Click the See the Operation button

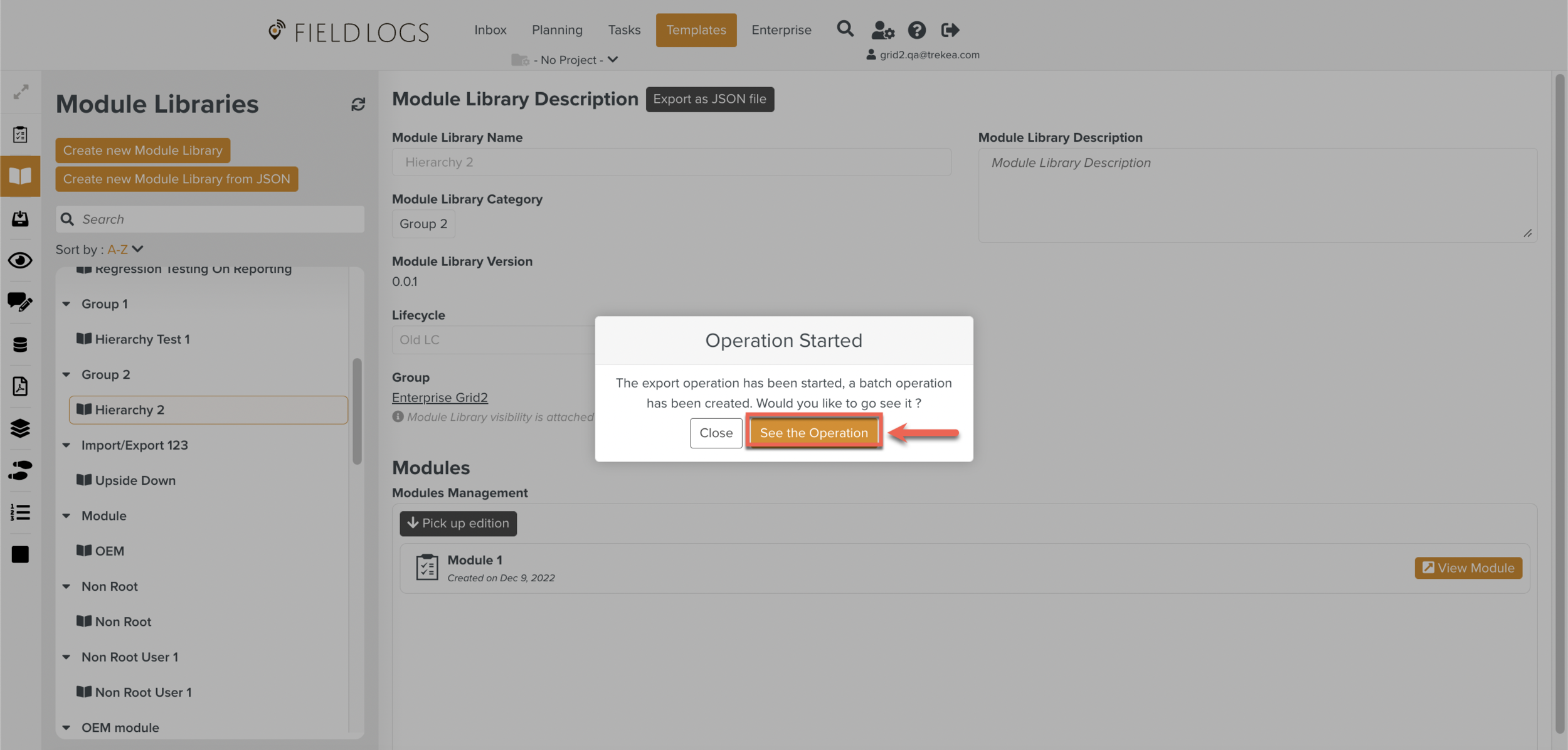point(813,433)
